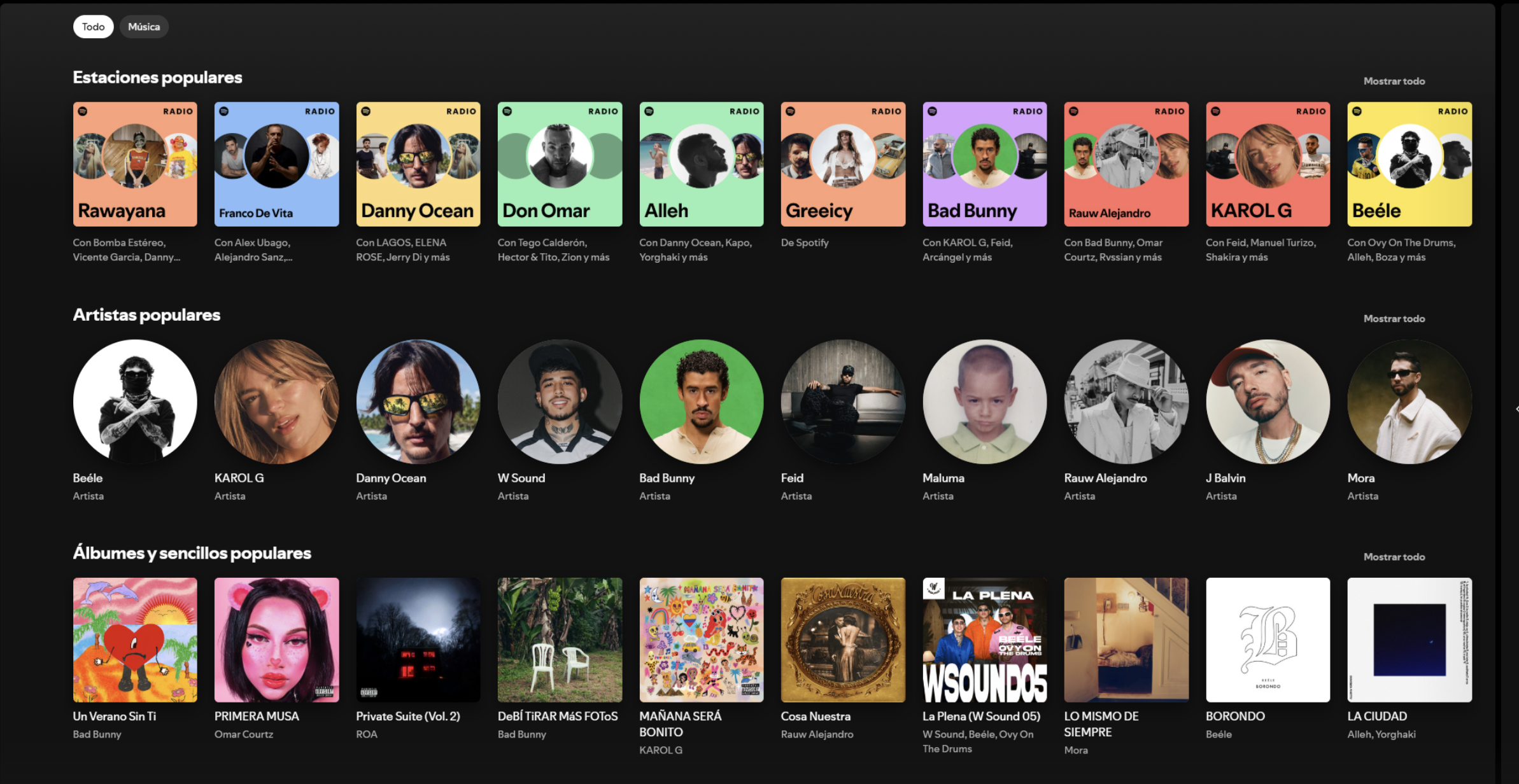Show all Álbumes y sencillos populares
Viewport: 1519px width, 784px height.
point(1394,556)
